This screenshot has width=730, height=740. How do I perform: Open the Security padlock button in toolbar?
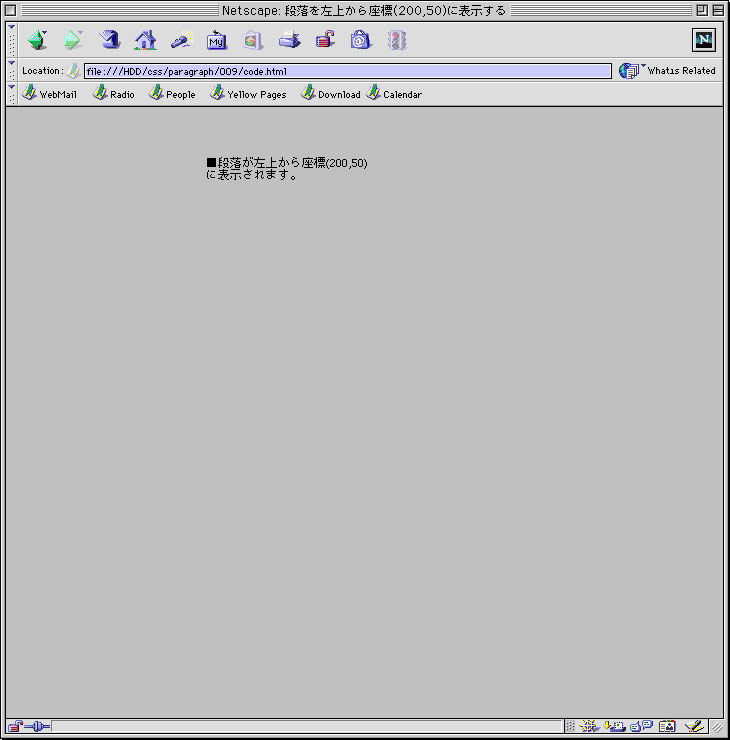[325, 41]
